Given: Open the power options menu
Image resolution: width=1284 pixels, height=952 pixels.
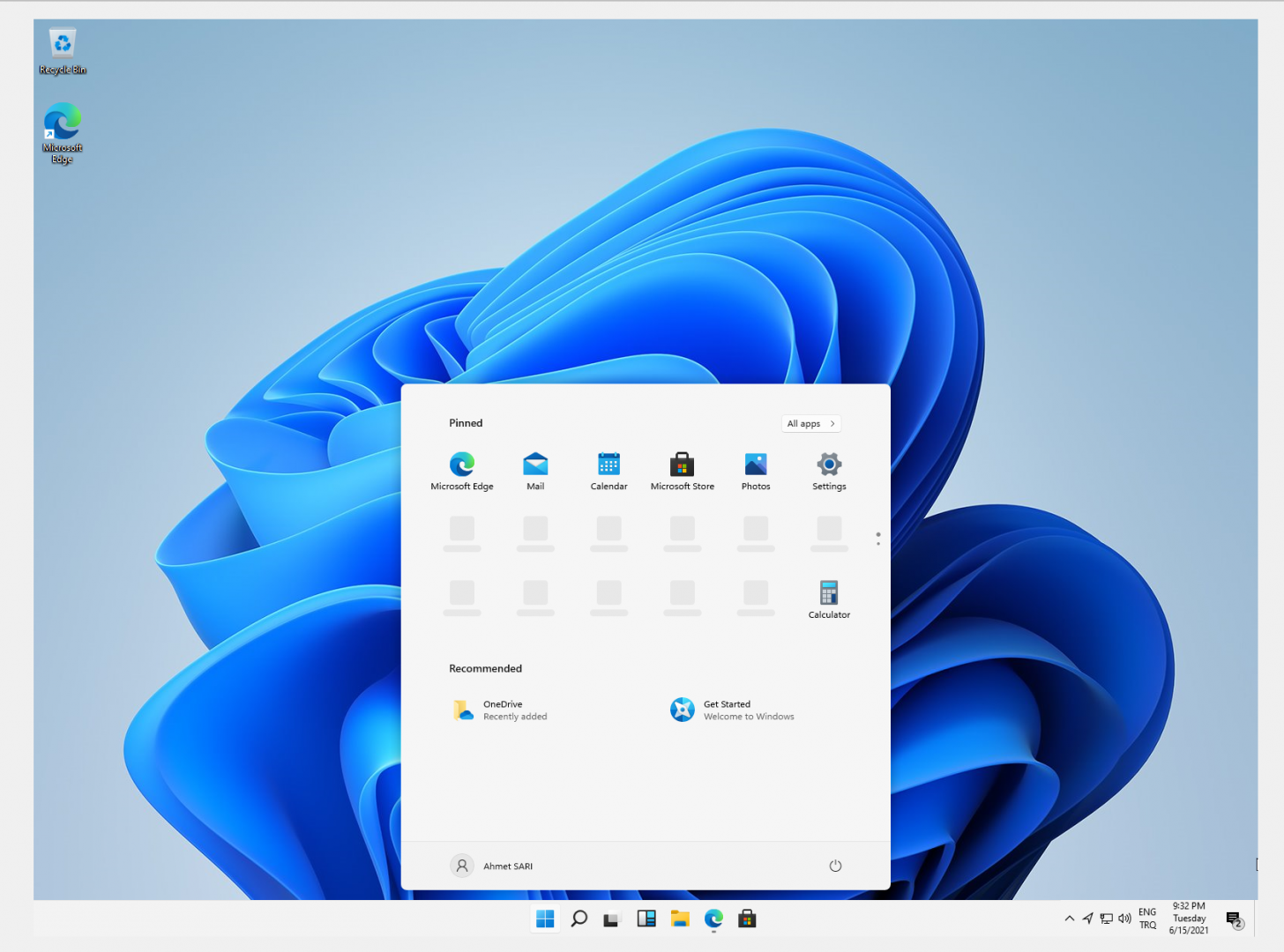Looking at the screenshot, I should (835, 866).
